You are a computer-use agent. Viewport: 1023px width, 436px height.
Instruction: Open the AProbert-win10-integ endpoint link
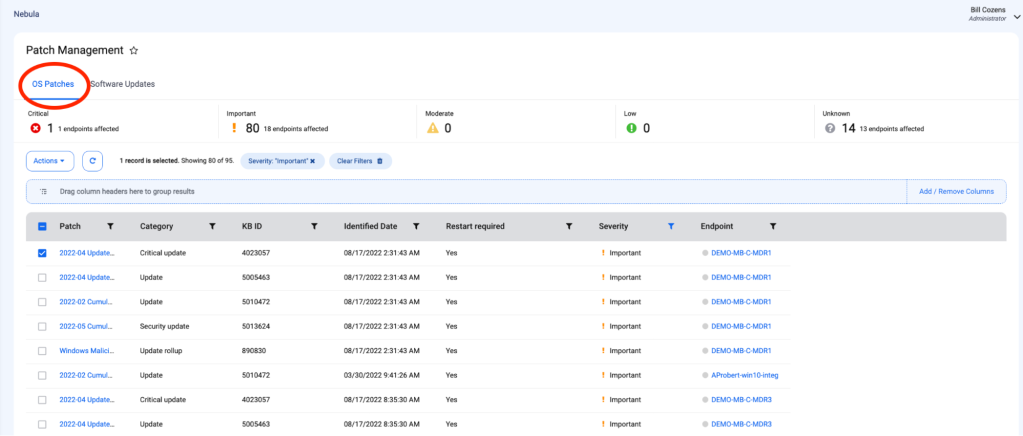pos(745,375)
